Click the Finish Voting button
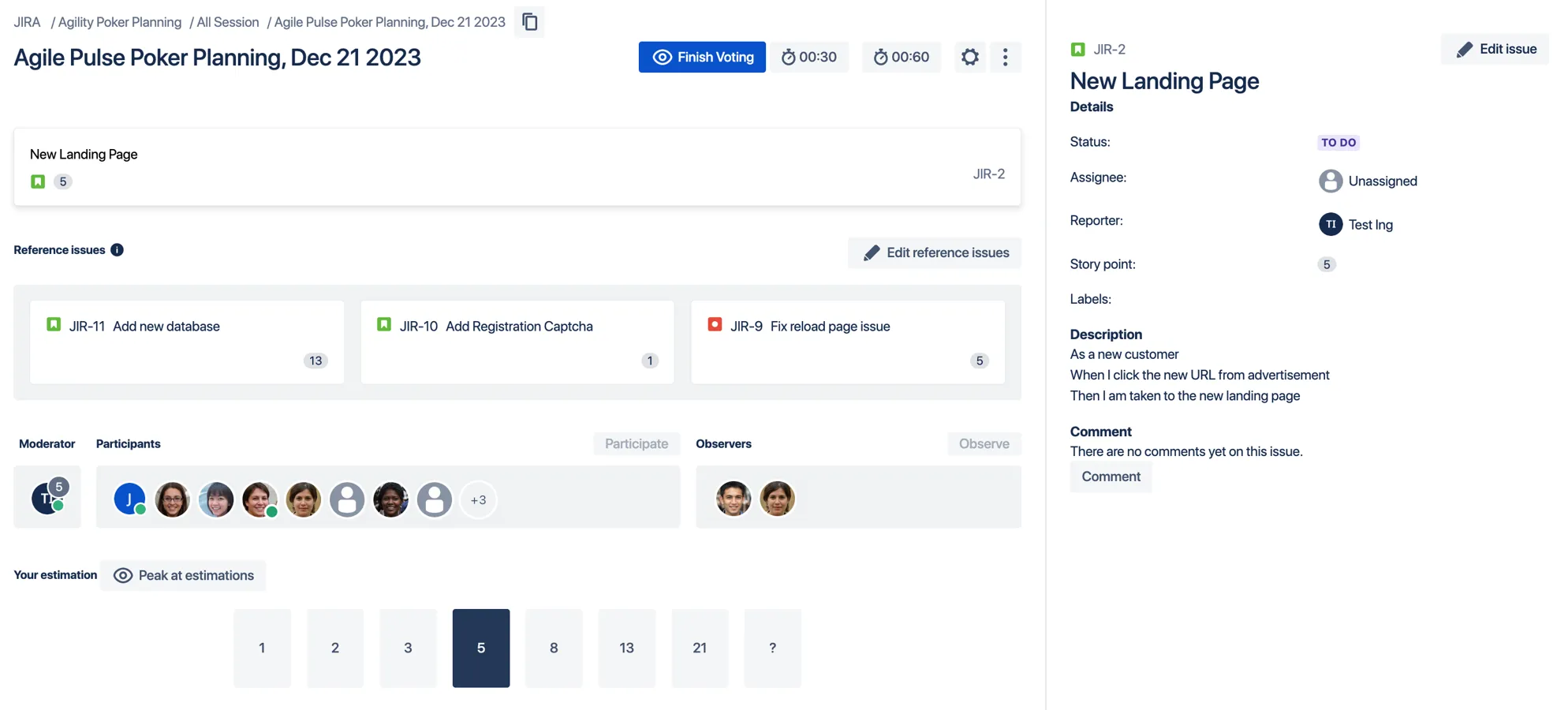 (x=702, y=57)
